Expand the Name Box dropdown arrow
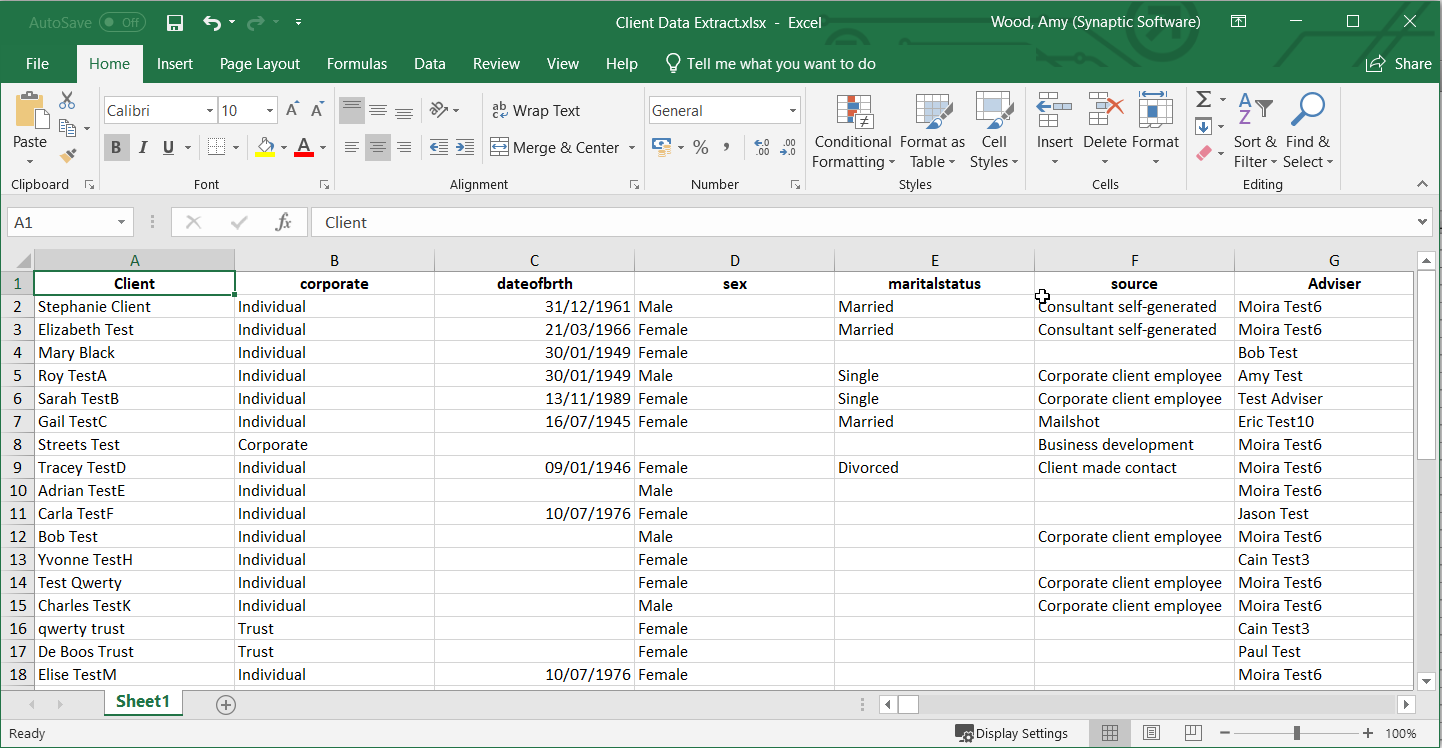 tap(122, 222)
